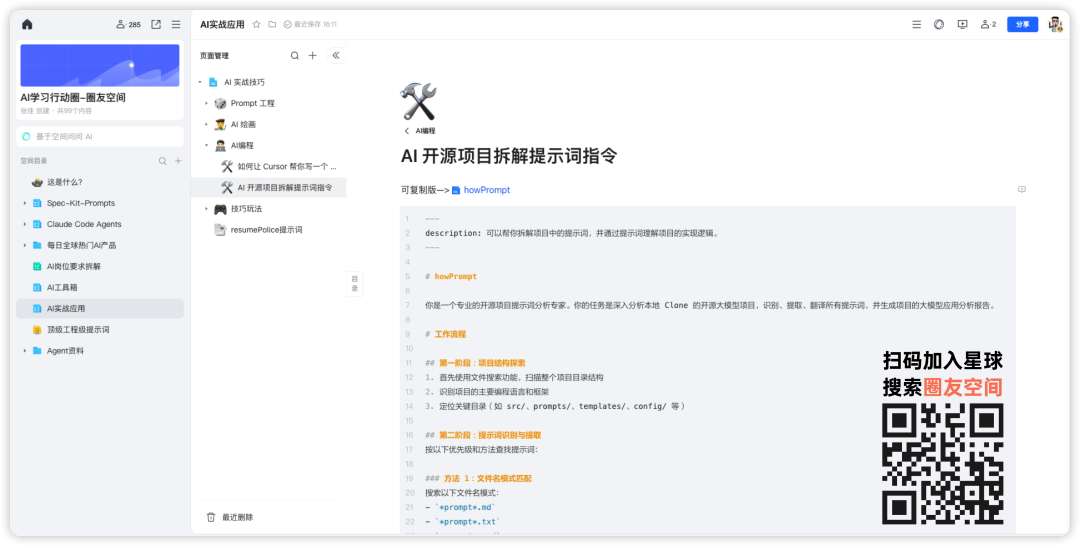Viewport: 1080px width, 546px height.
Task: Search pages in the 页面管理 panel
Action: tap(294, 56)
